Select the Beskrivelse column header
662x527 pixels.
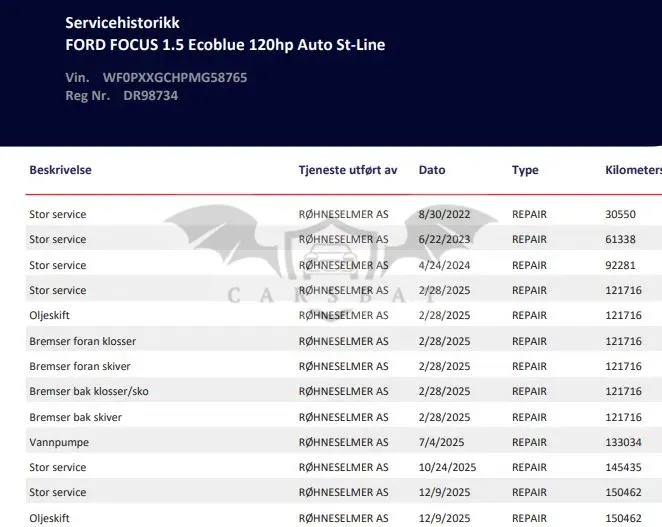(60, 170)
